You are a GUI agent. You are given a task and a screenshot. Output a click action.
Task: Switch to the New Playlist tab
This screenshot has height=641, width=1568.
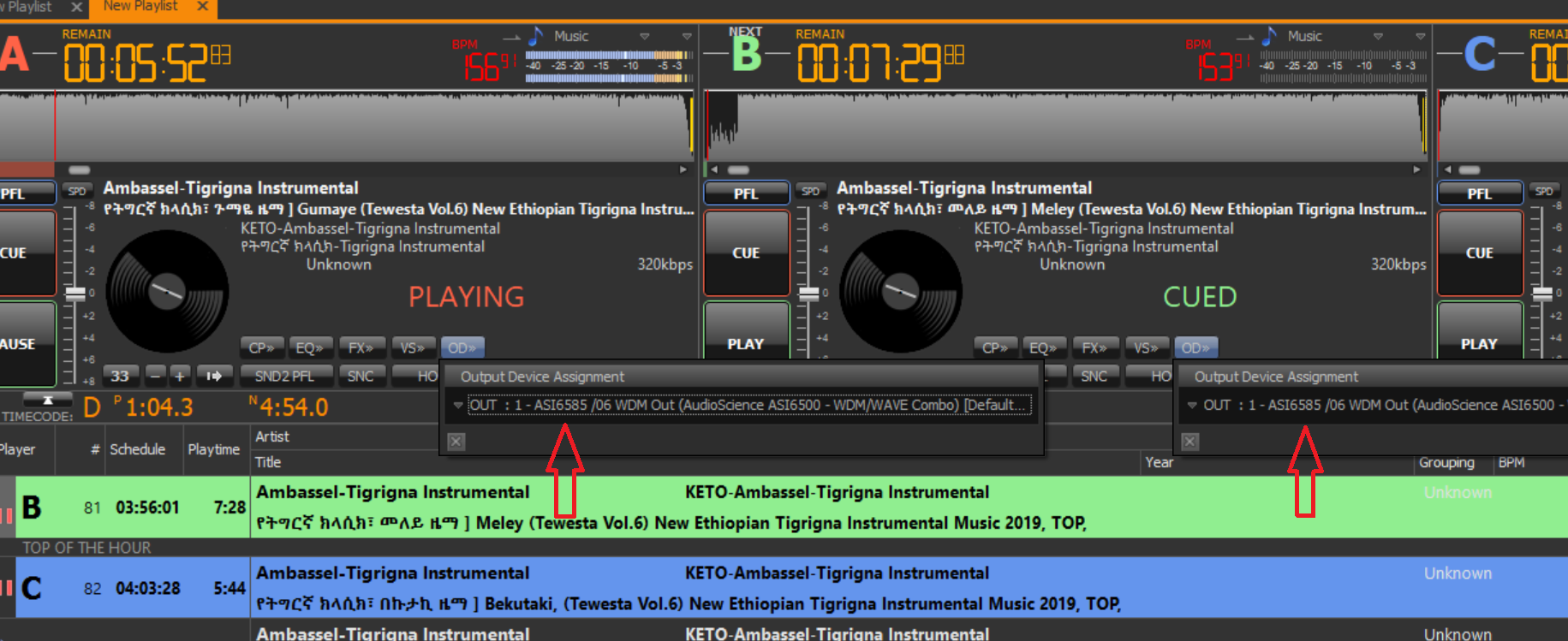point(140,7)
